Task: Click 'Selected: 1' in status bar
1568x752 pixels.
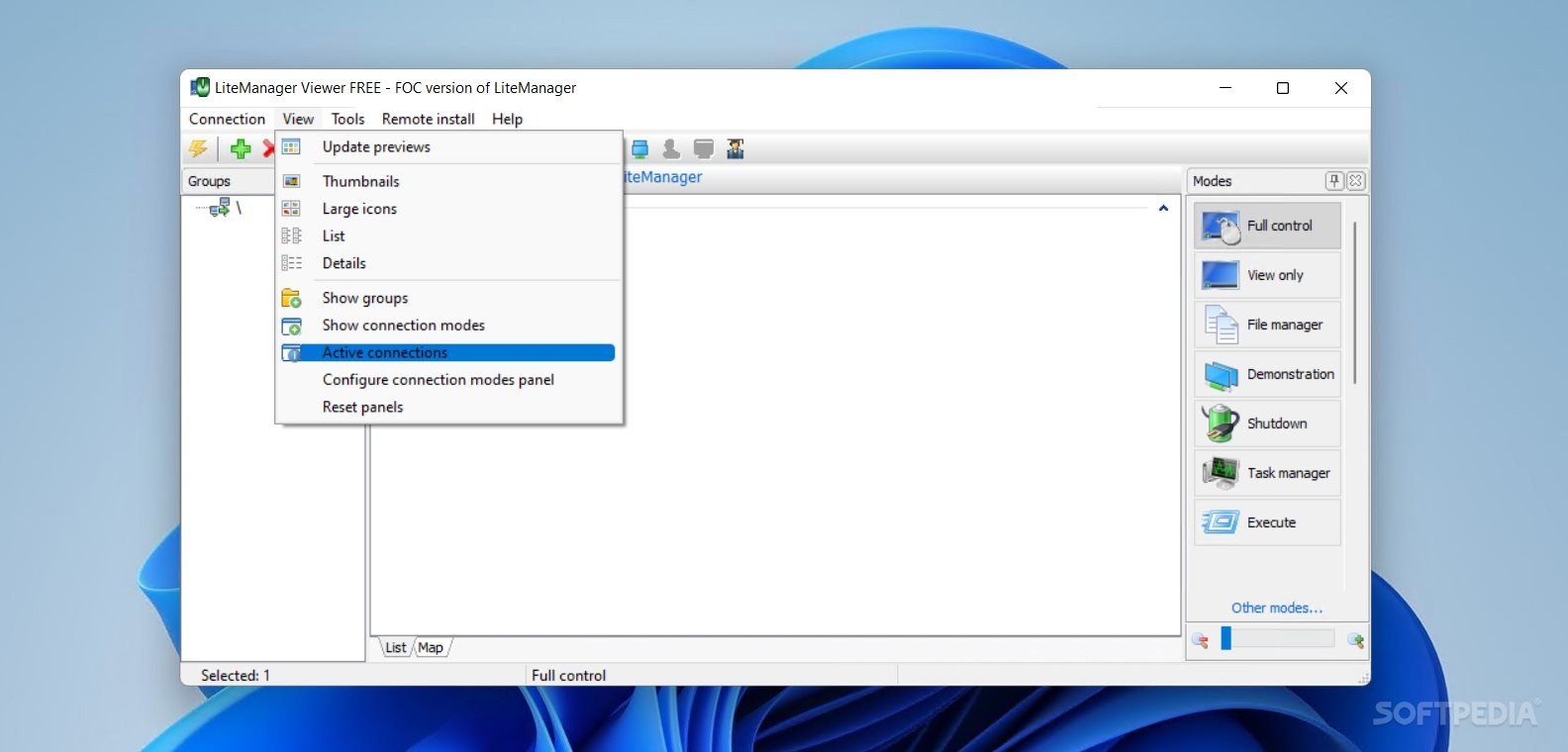Action: click(236, 675)
